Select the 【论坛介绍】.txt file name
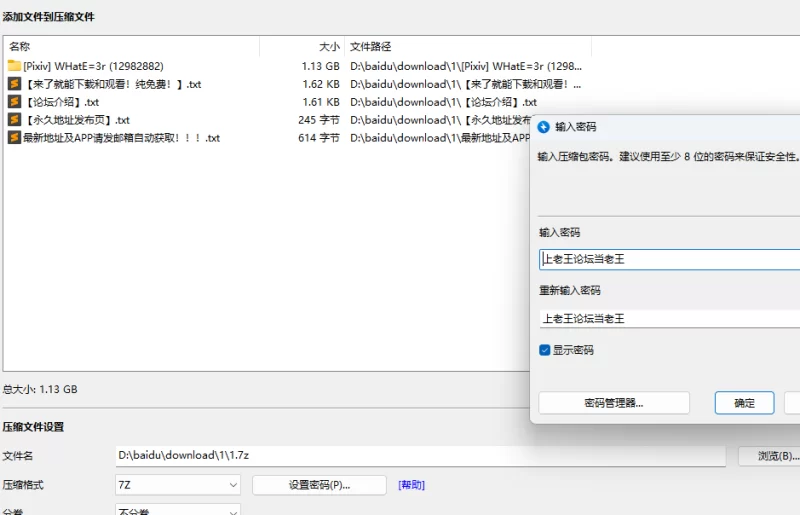This screenshot has width=800, height=515. point(61,102)
